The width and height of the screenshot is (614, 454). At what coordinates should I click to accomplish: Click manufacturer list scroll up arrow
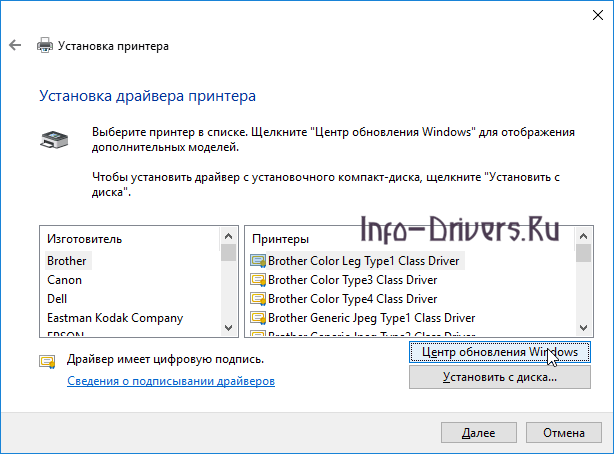pos(228,236)
